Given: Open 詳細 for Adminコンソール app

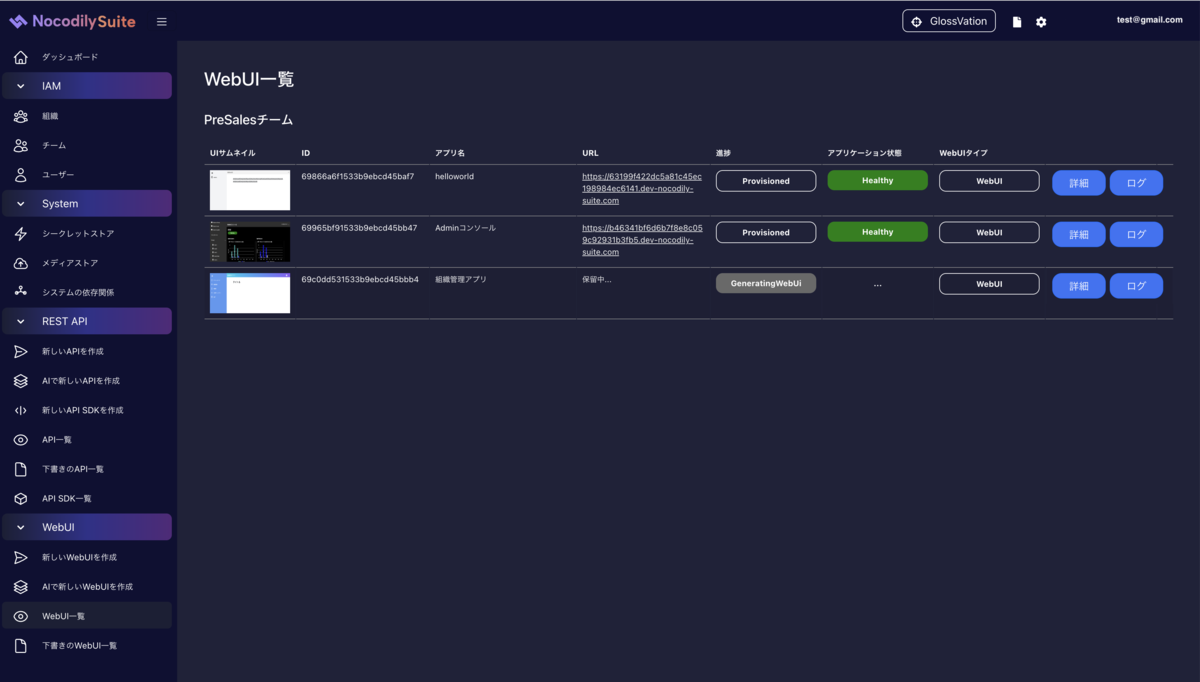Looking at the screenshot, I should pos(1079,234).
